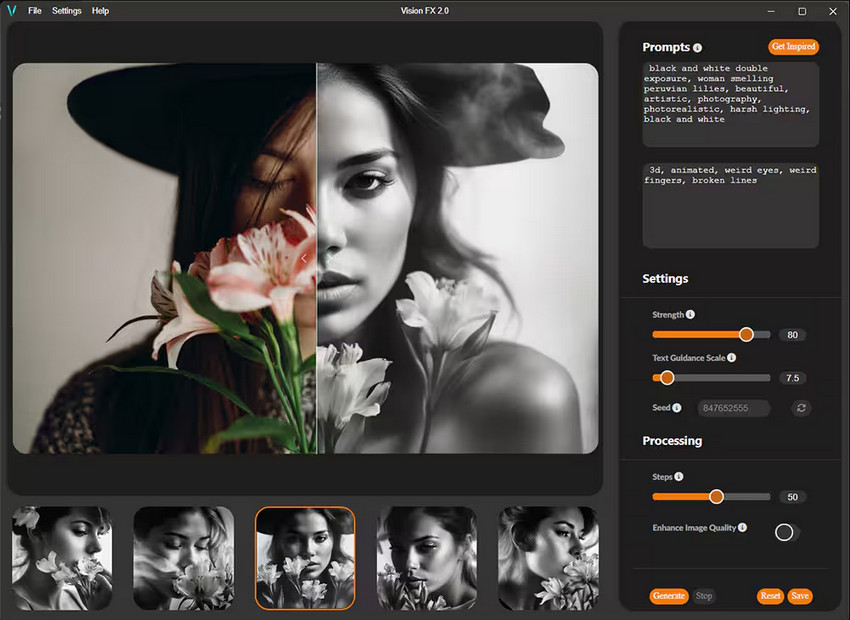Enable the Enhance Image Quality toggle
Screen dimensions: 850x620
pos(784,531)
